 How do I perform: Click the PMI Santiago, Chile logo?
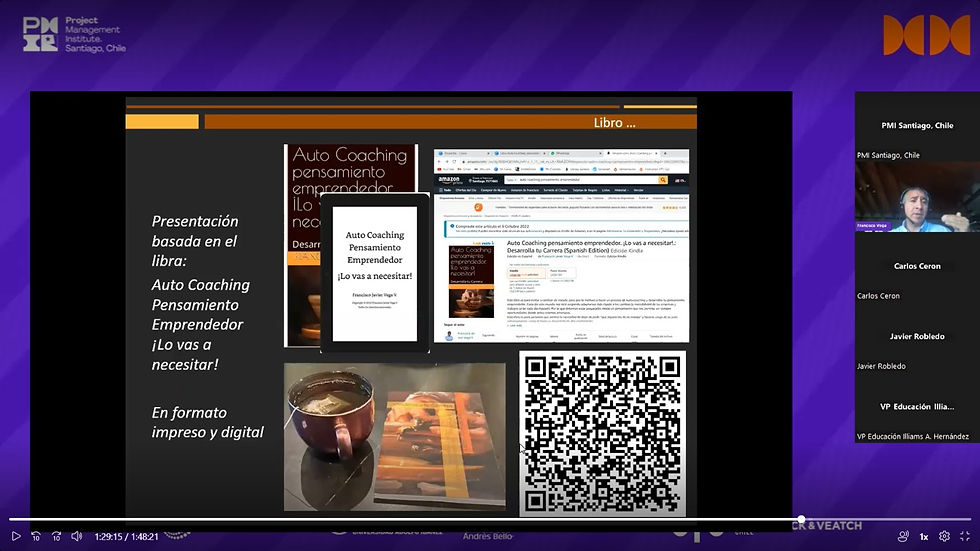pyautogui.click(x=74, y=34)
